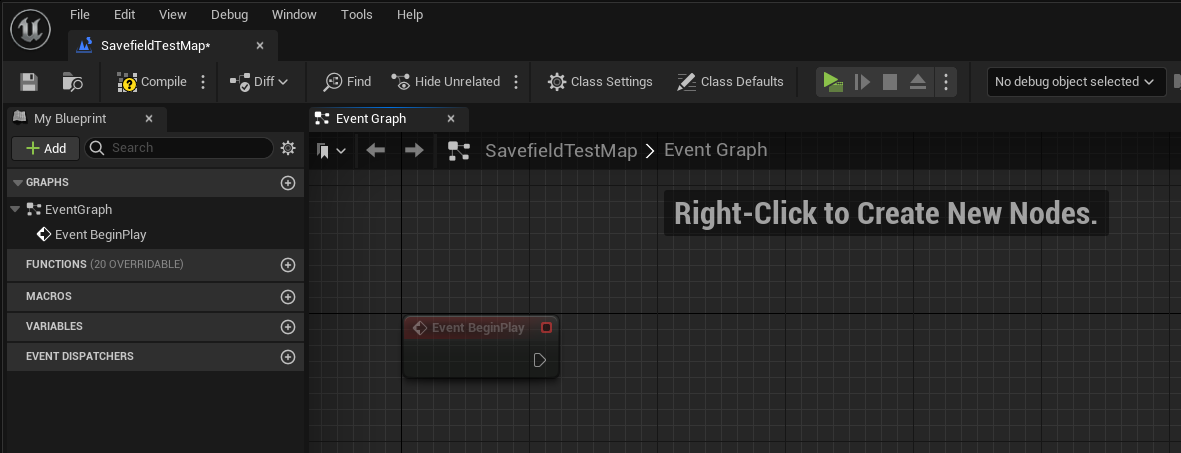Toggle Hide Unrelated nodes
This screenshot has height=453, width=1181.
pyautogui.click(x=445, y=82)
